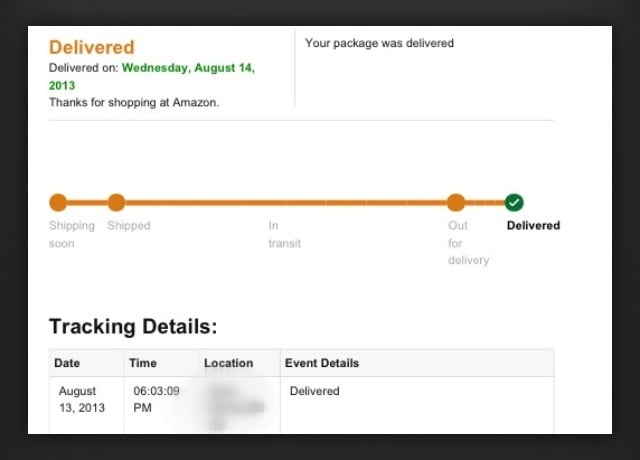640x460 pixels.
Task: Click the orange Delivered heading
Action: (x=91, y=47)
